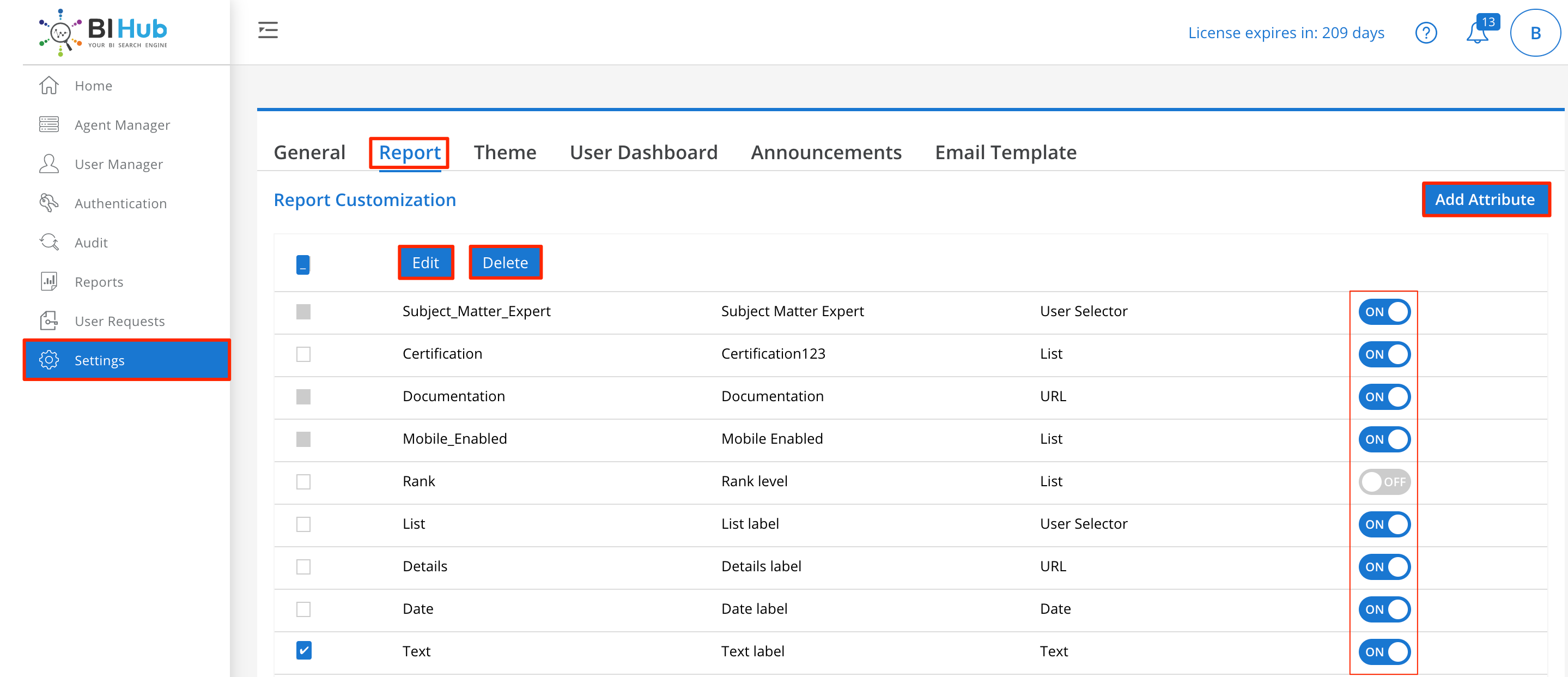This screenshot has height=677, width=1568.
Task: Click the Date label cell
Action: tap(754, 609)
